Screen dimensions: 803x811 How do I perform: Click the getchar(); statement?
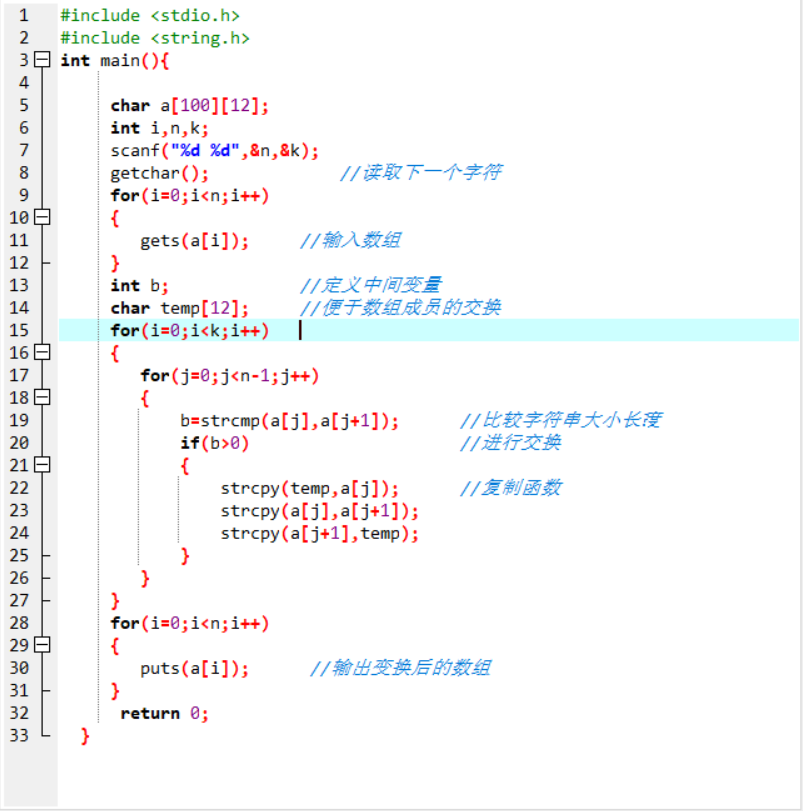click(x=159, y=173)
